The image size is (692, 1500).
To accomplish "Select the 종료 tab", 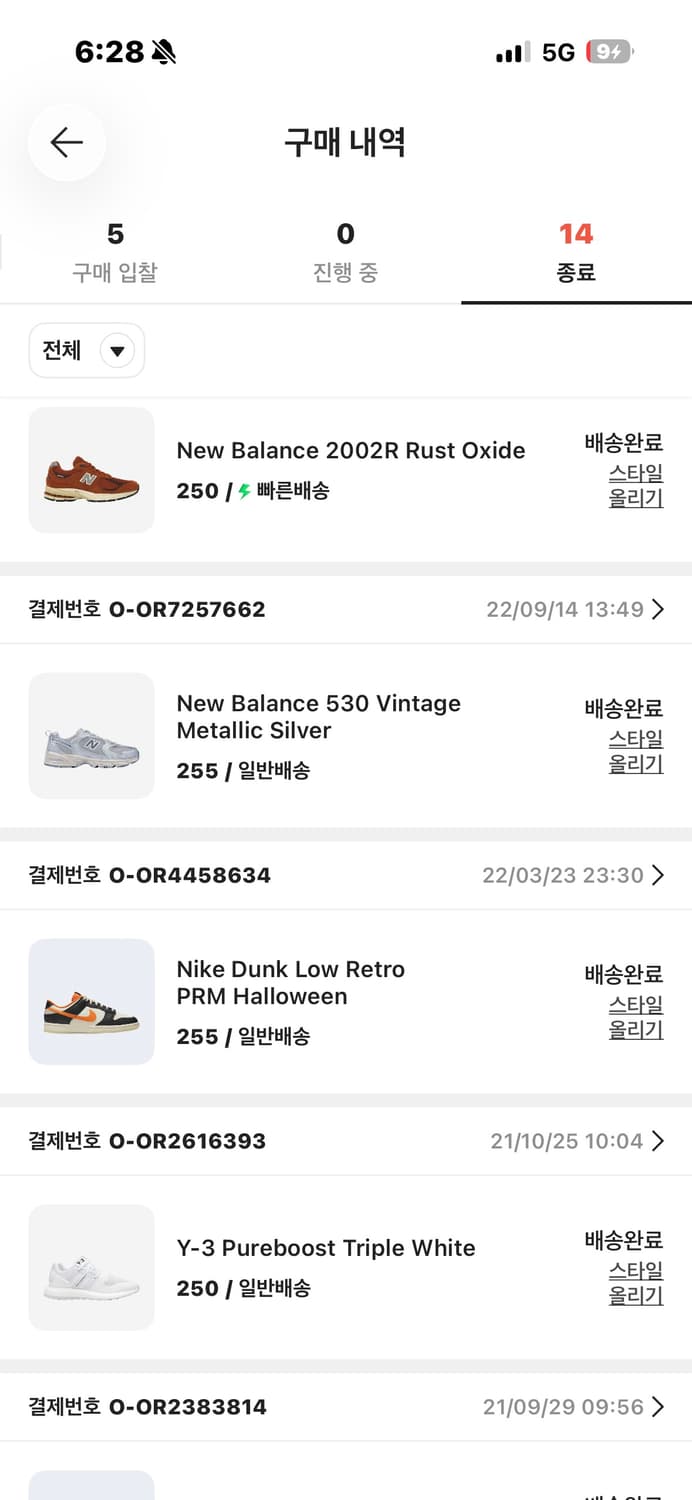I will coord(575,246).
